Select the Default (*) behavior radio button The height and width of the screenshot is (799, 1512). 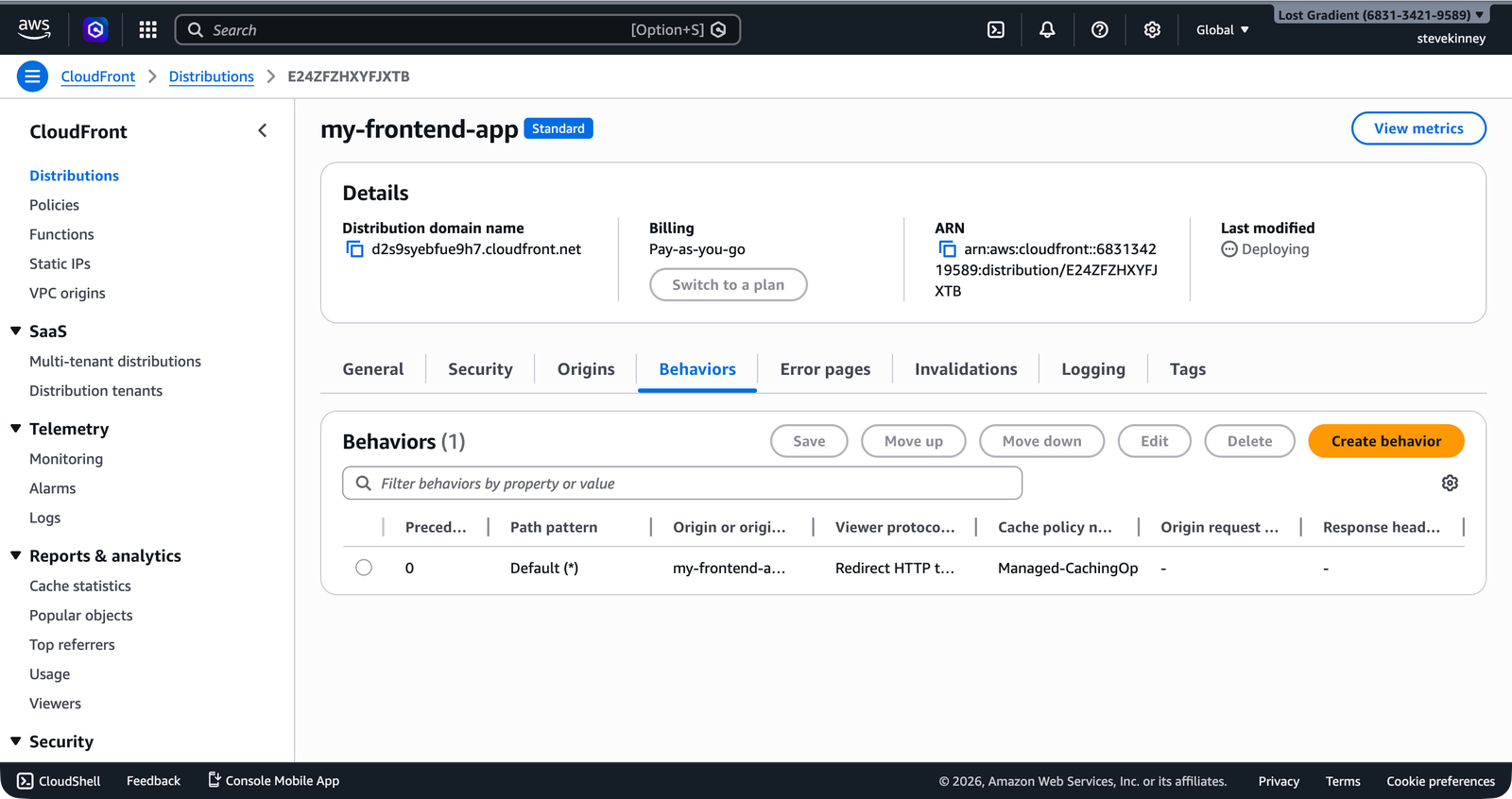tap(364, 568)
